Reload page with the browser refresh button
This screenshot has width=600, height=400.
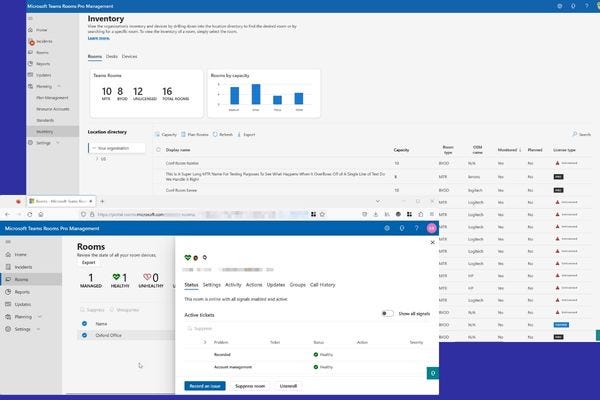click(29, 214)
